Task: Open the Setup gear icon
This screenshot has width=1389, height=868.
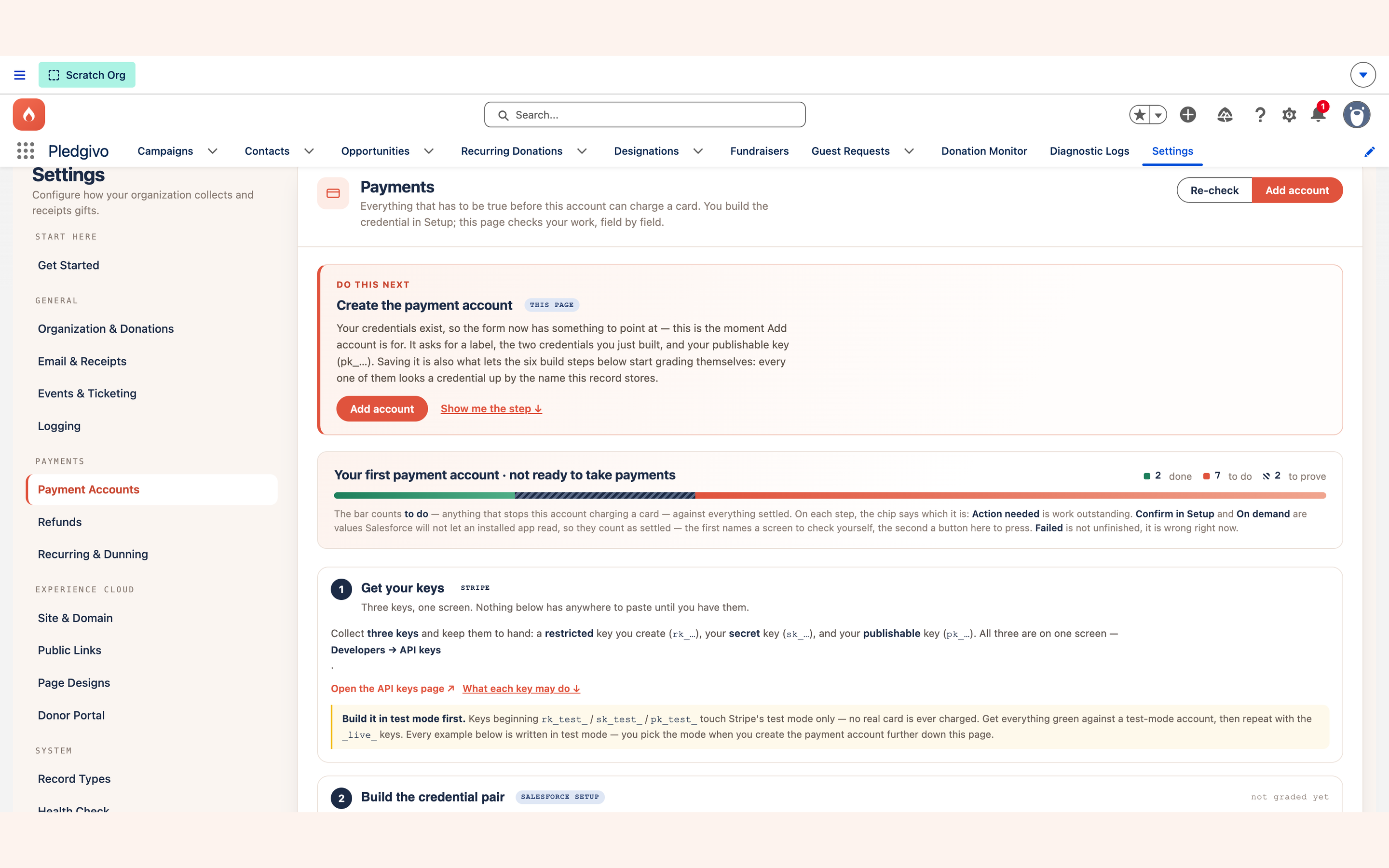Action: coord(1289,115)
